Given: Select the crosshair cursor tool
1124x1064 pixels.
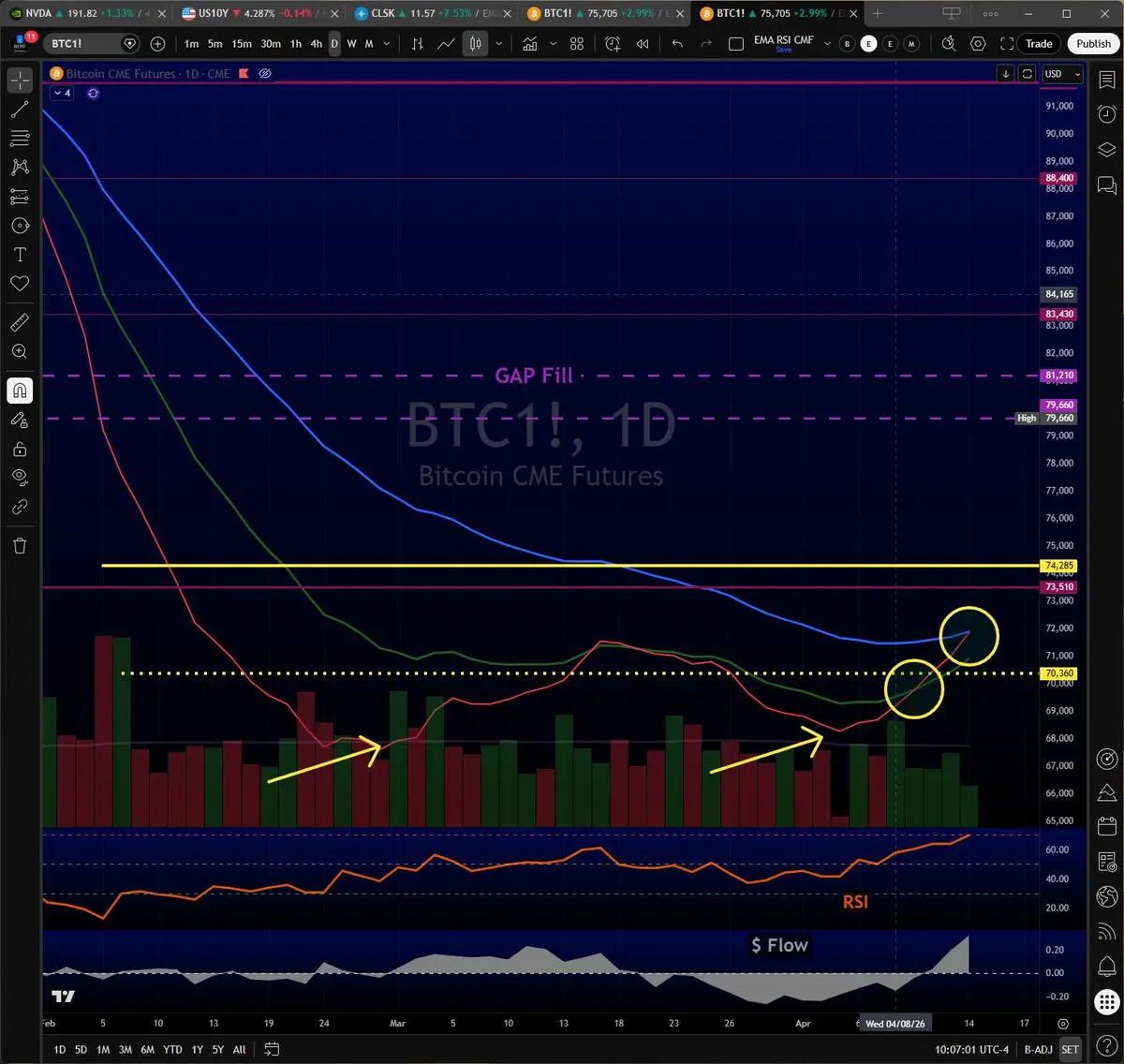Looking at the screenshot, I should tap(20, 81).
